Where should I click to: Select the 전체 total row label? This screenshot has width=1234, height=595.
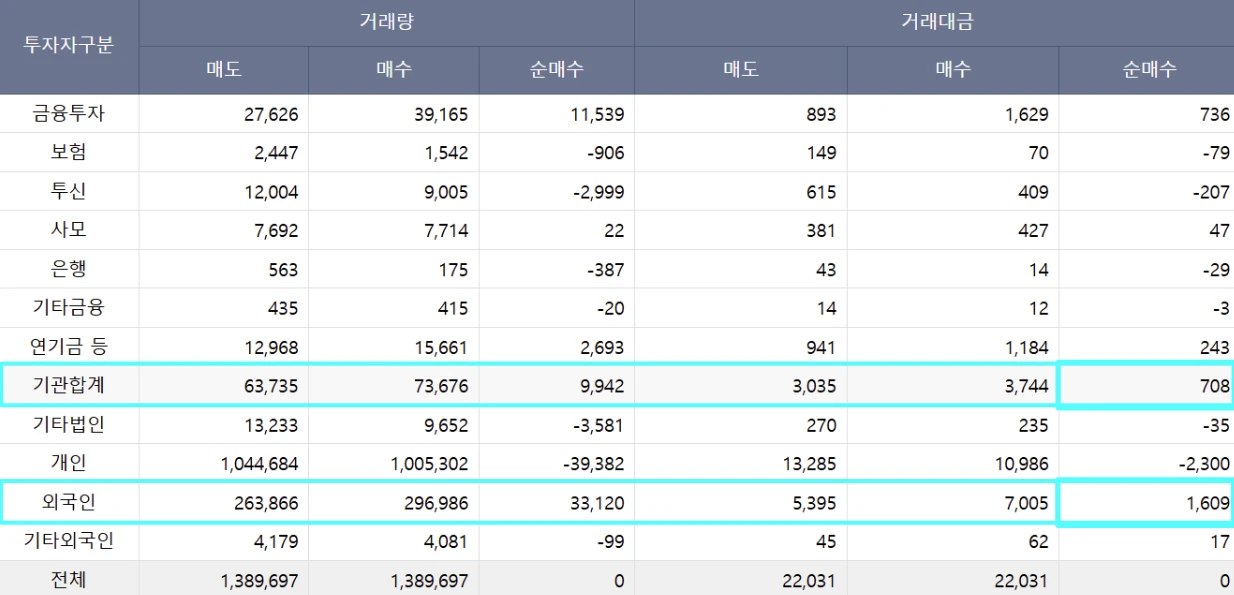pyautogui.click(x=69, y=580)
